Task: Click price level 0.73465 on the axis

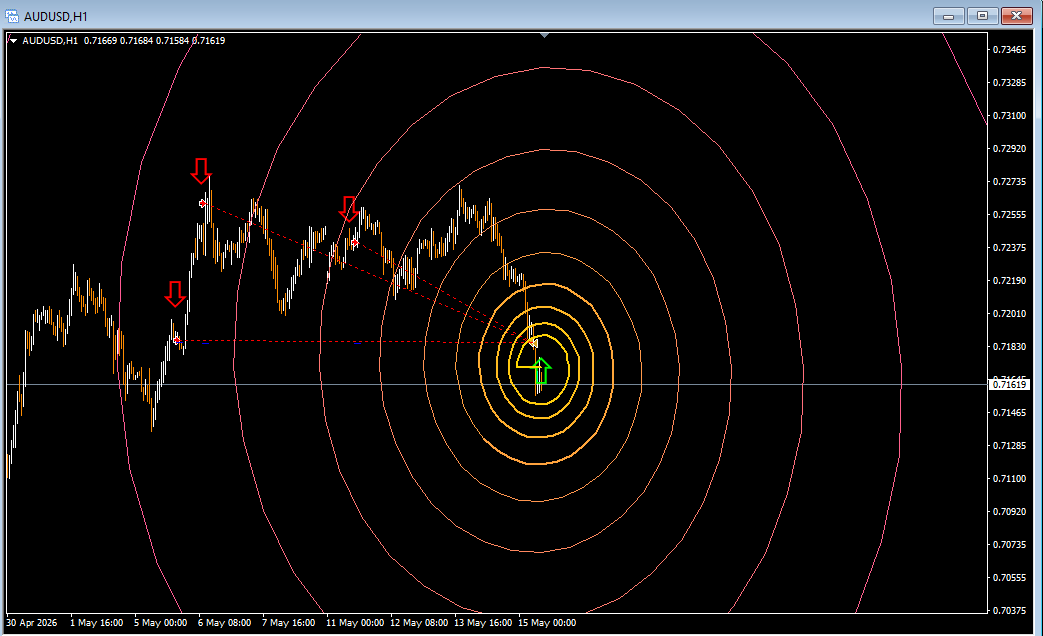Action: pyautogui.click(x=1009, y=50)
